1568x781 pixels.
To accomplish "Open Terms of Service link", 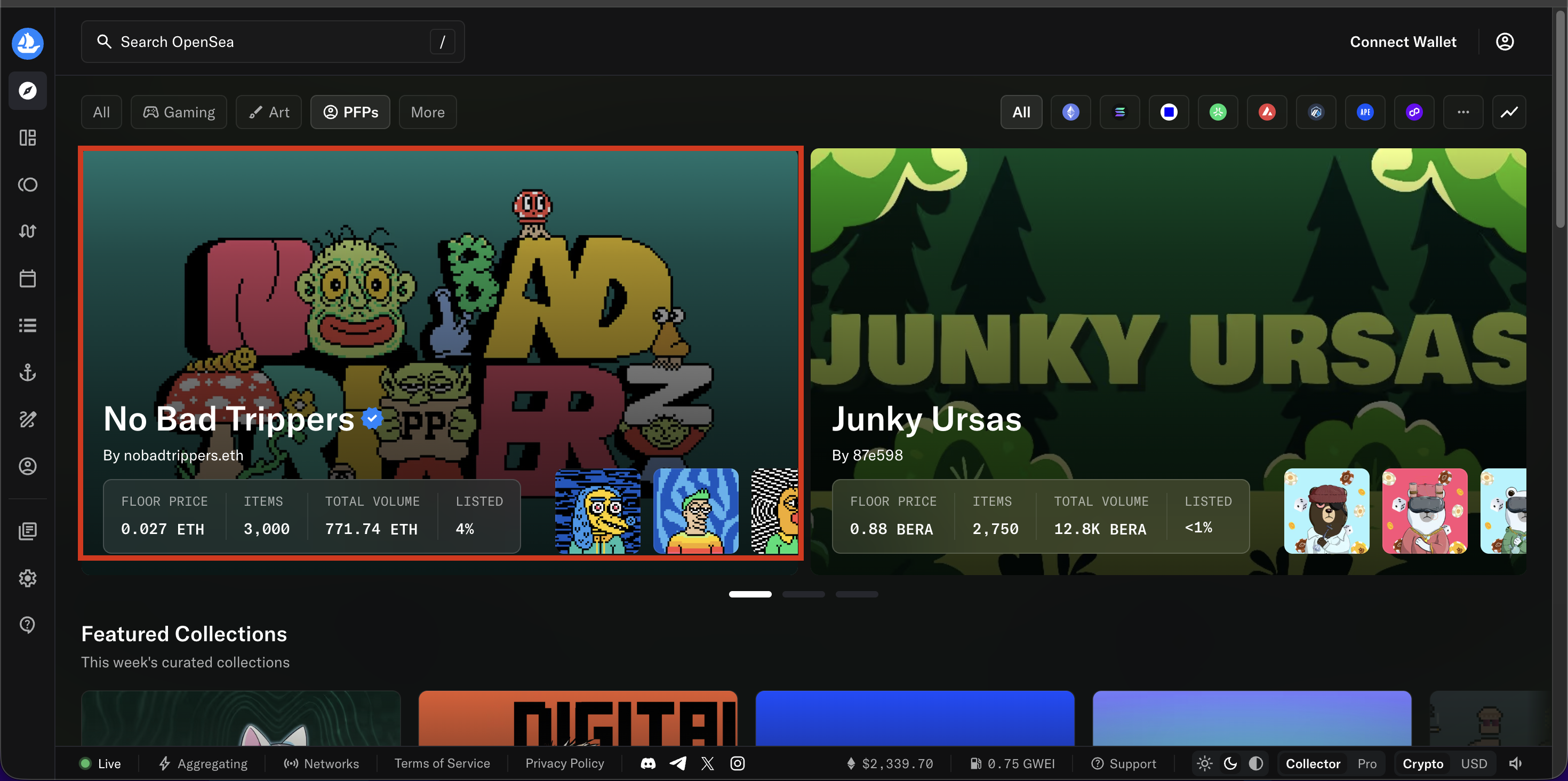I will (x=442, y=763).
